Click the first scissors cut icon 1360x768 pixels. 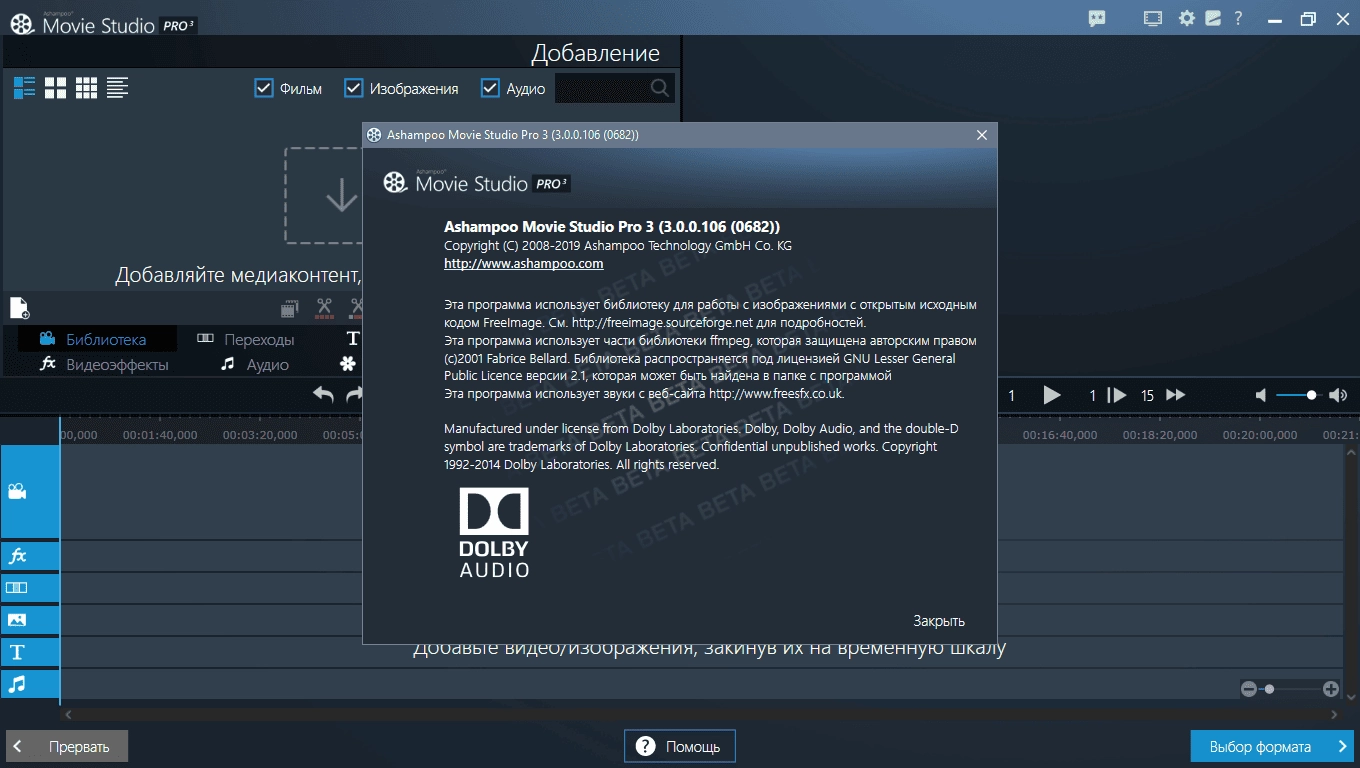pyautogui.click(x=324, y=308)
